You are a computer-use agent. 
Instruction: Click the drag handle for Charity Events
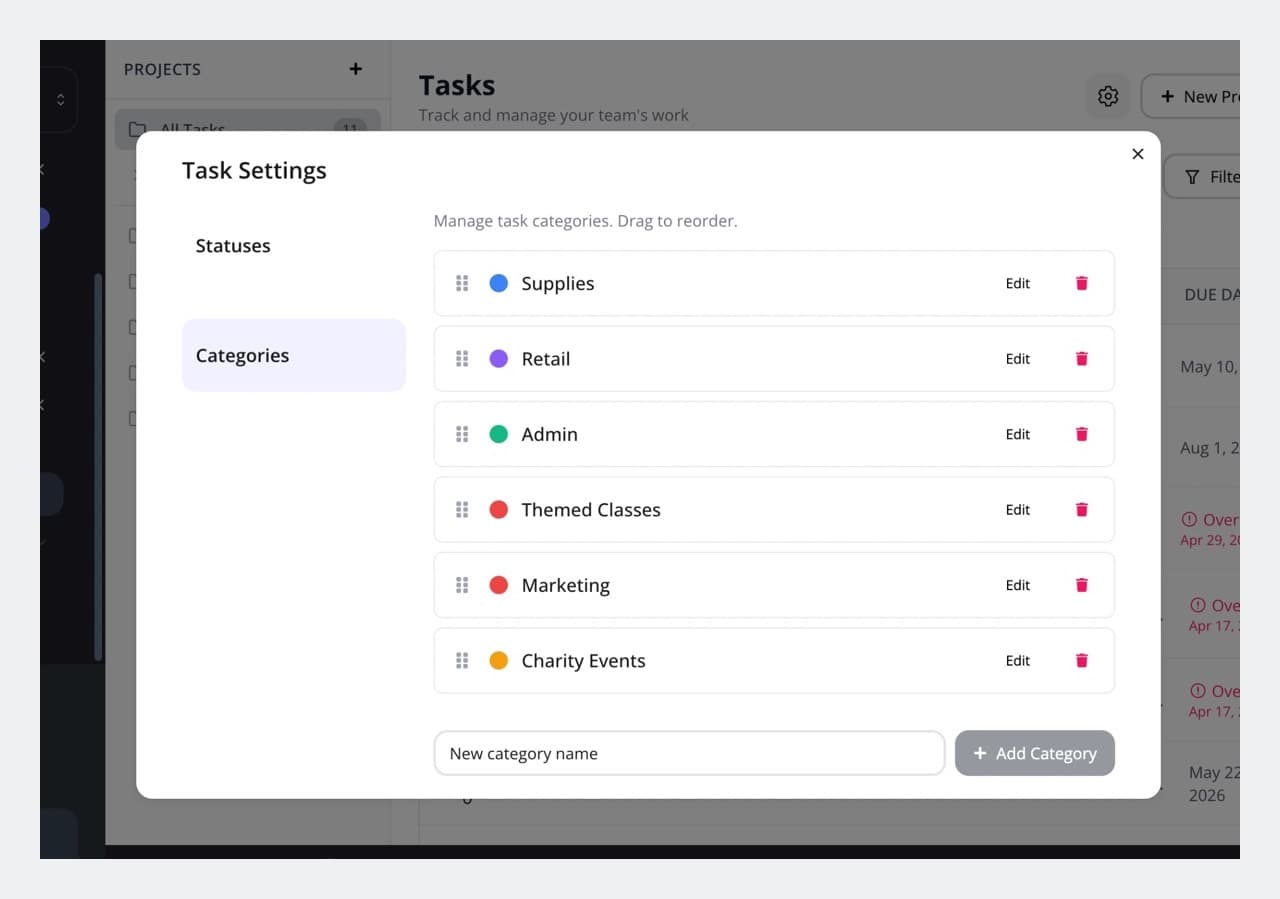462,661
